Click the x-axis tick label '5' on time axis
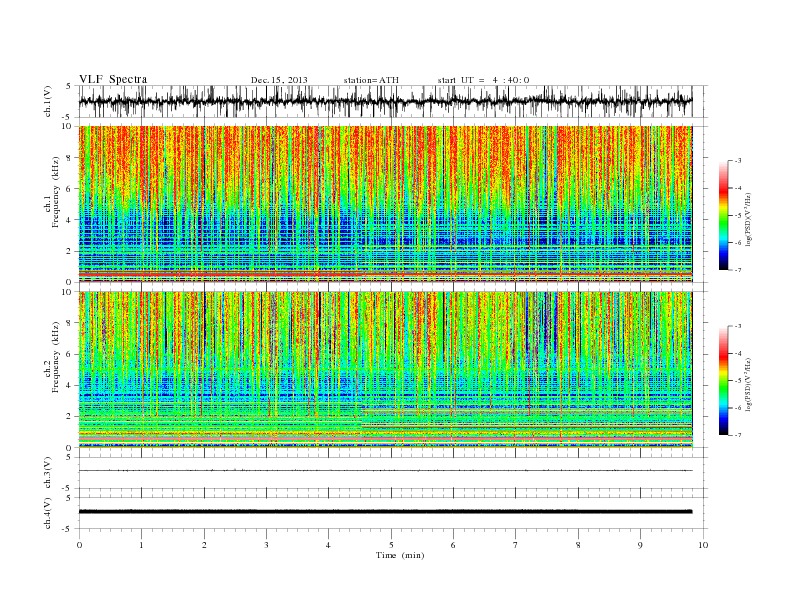This screenshot has width=792, height=612. pos(391,545)
